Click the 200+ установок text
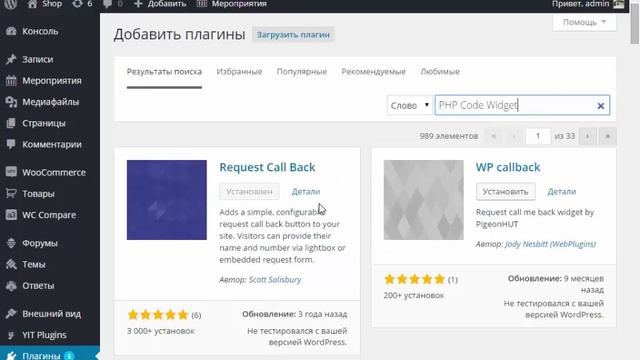 pyautogui.click(x=413, y=296)
